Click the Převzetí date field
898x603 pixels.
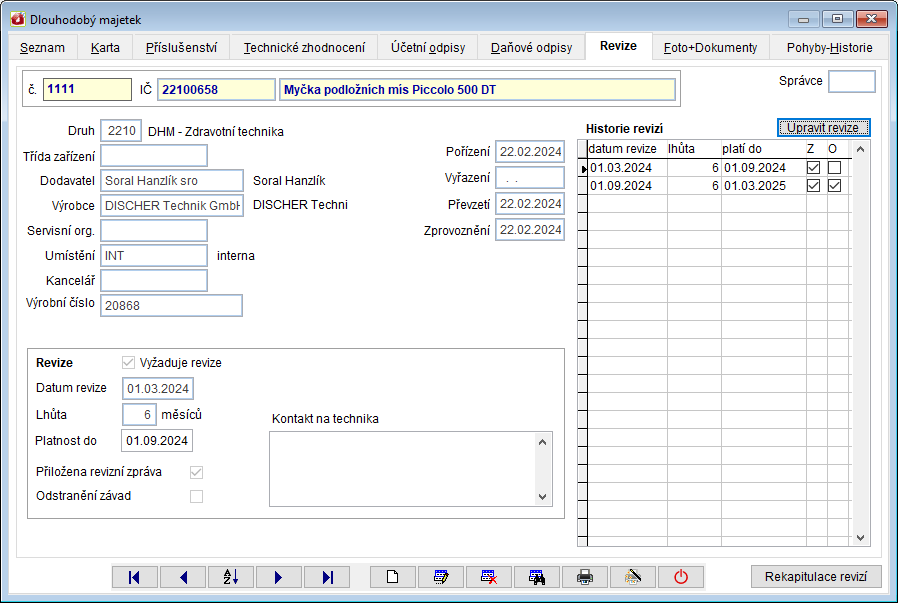(x=530, y=204)
